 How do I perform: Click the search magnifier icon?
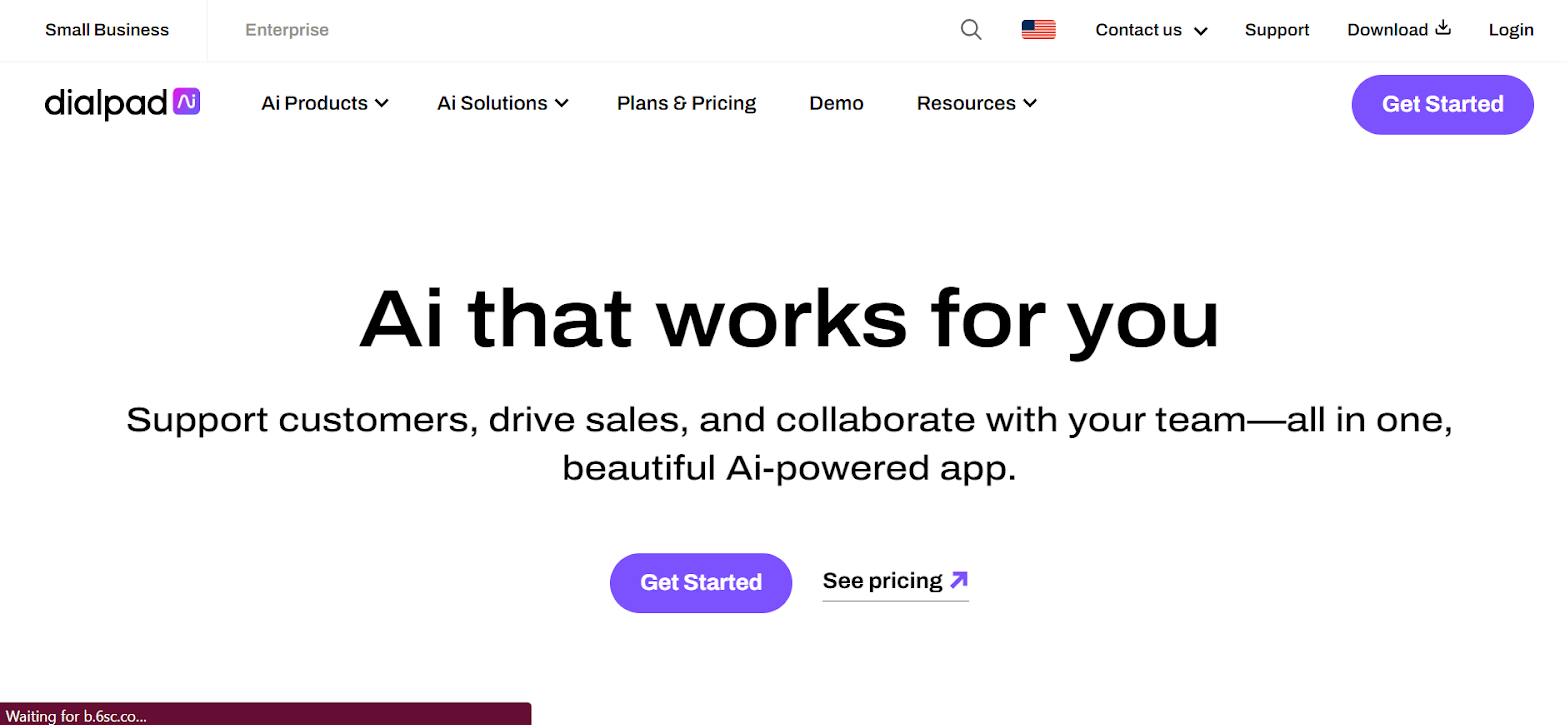(970, 30)
